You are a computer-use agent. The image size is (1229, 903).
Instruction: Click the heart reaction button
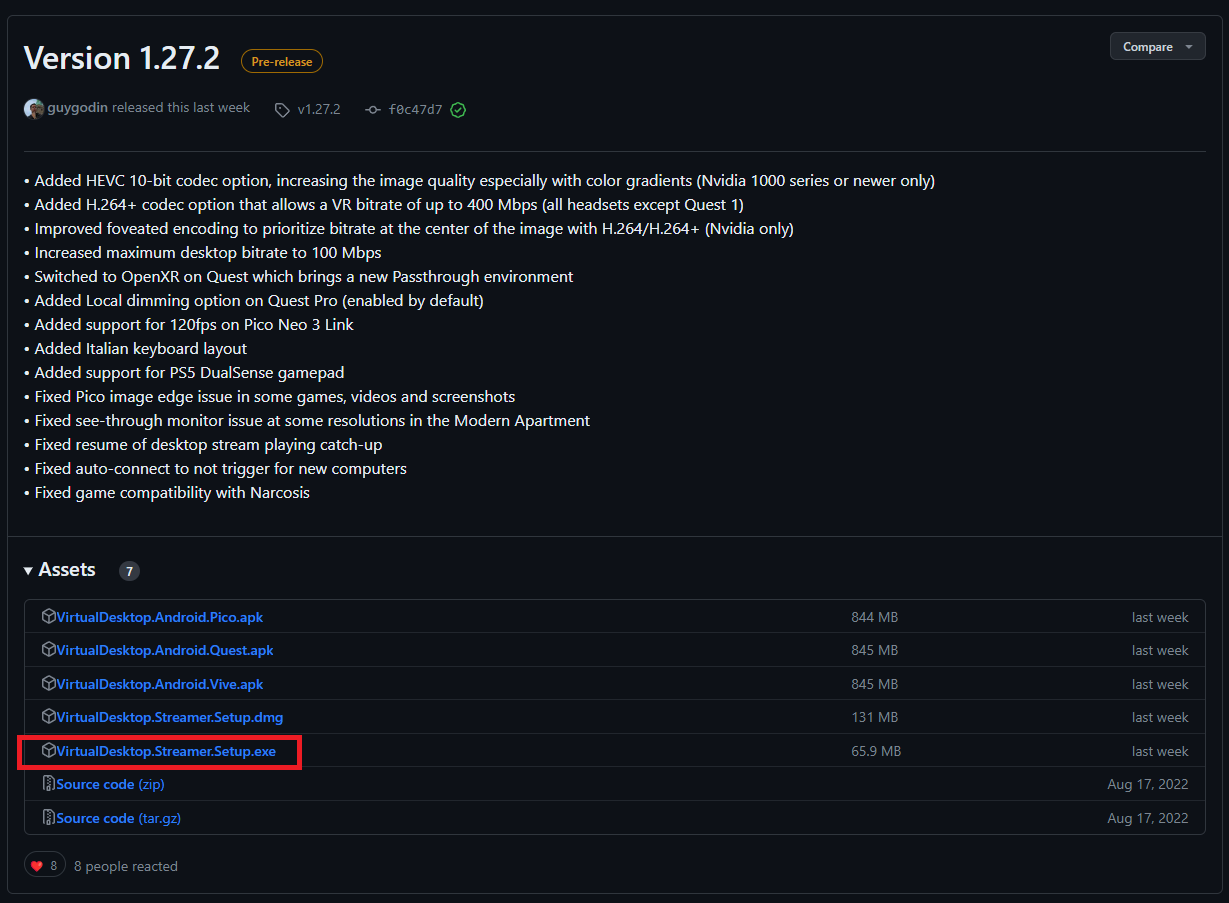click(x=45, y=866)
